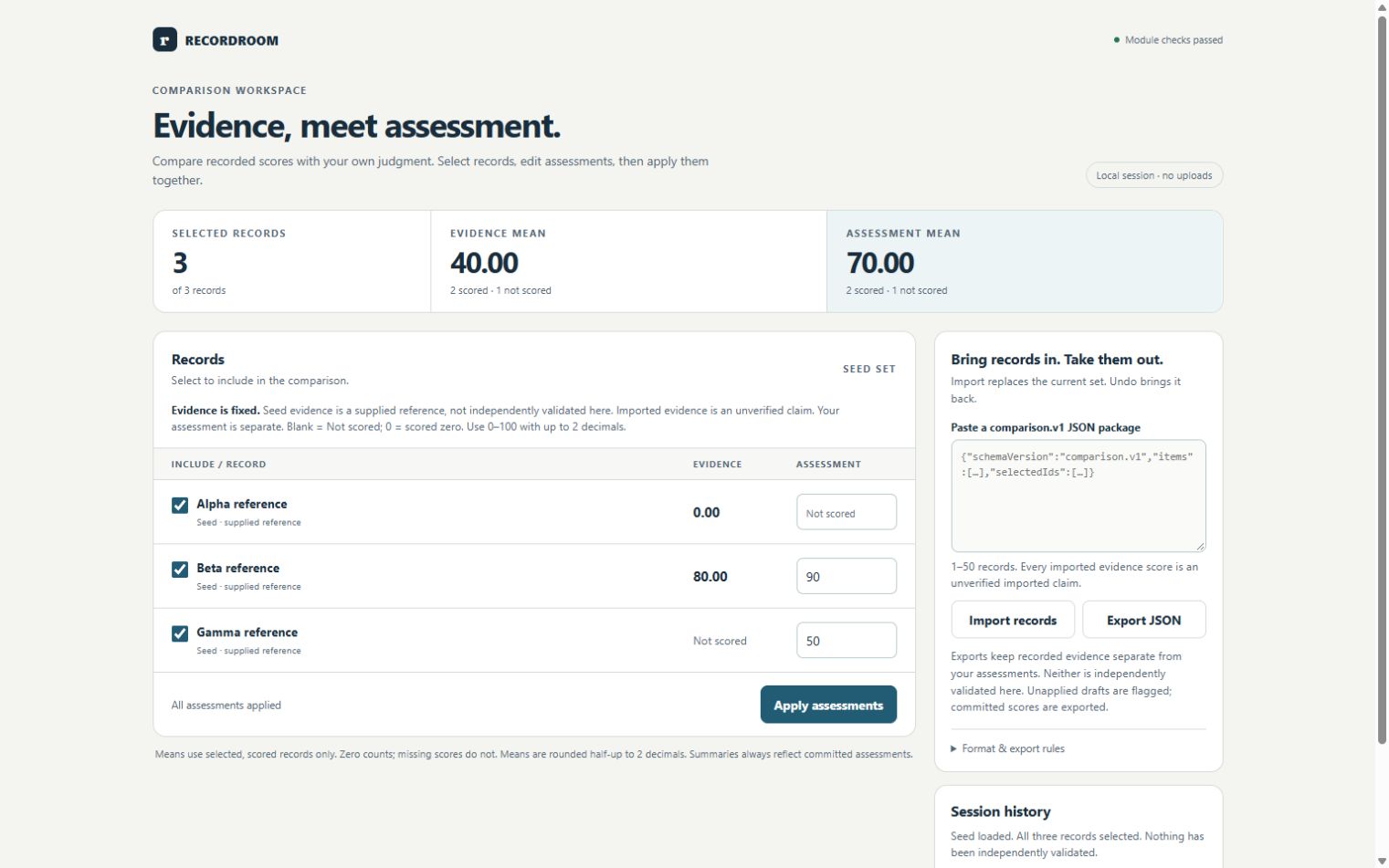
Task: Click Alpha's evidence score 0.00
Action: click(x=707, y=512)
